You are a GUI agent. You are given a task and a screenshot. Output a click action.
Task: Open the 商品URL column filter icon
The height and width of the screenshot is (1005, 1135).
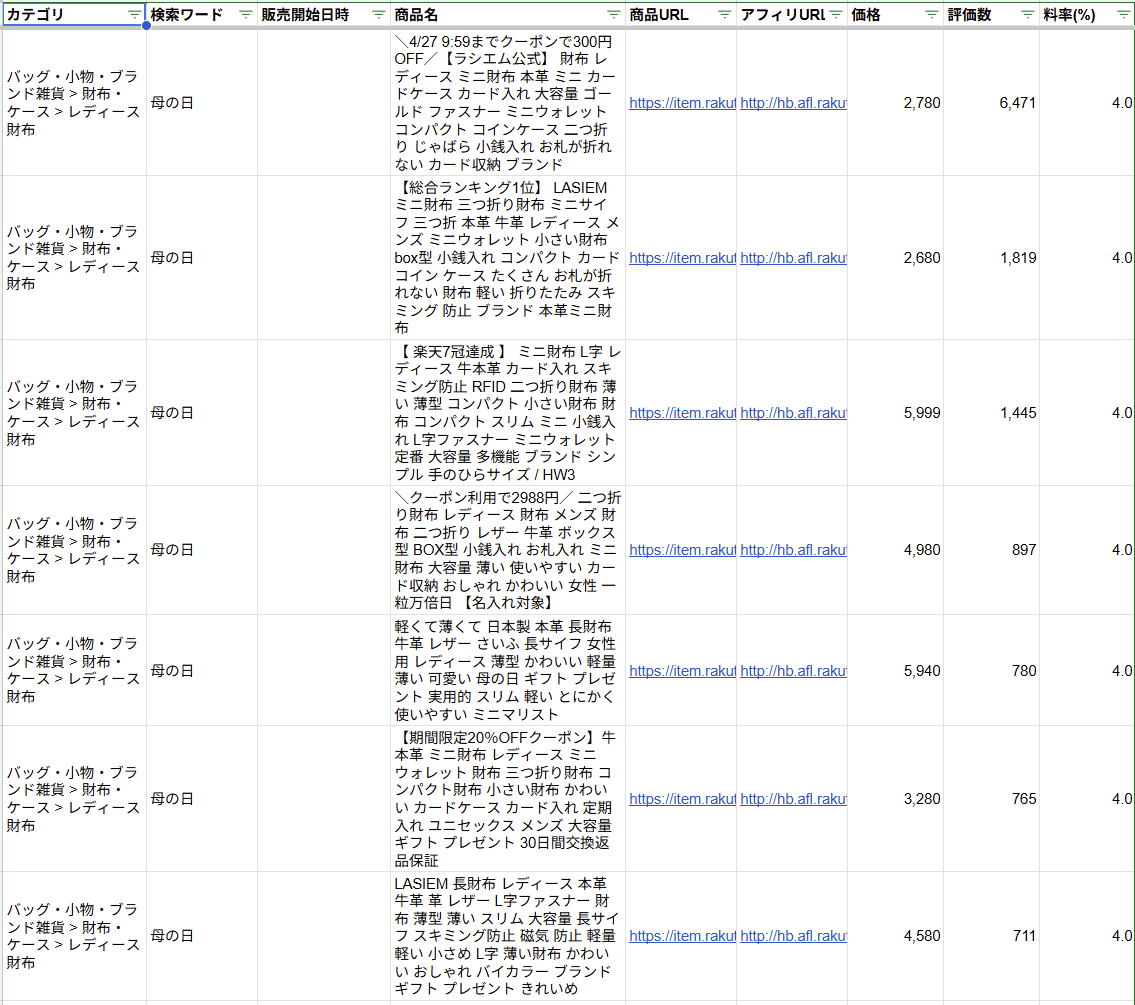coord(724,15)
